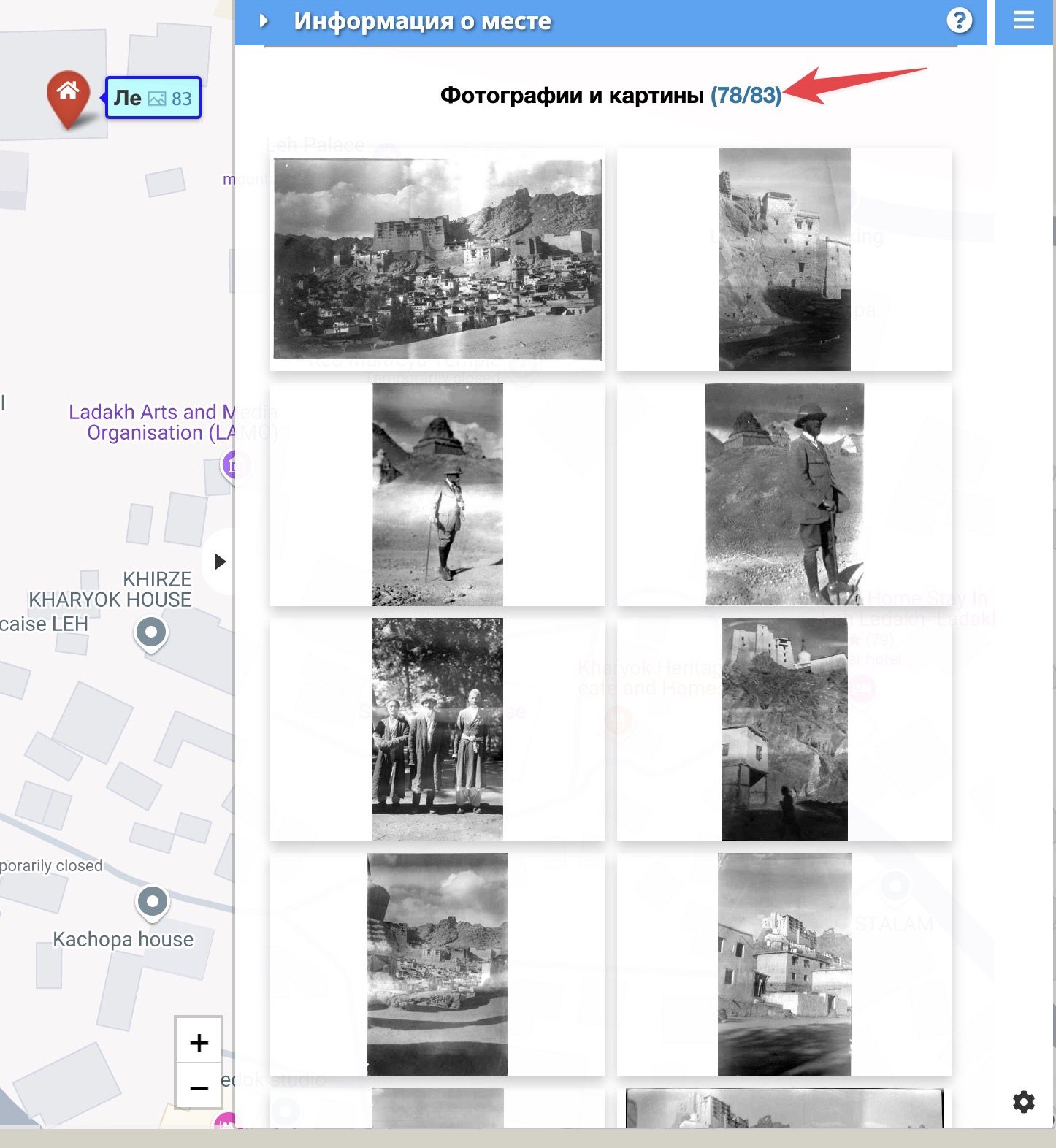The height and width of the screenshot is (1148, 1056).
Task: Expand the Информация о месте header arrow
Action: tap(264, 21)
